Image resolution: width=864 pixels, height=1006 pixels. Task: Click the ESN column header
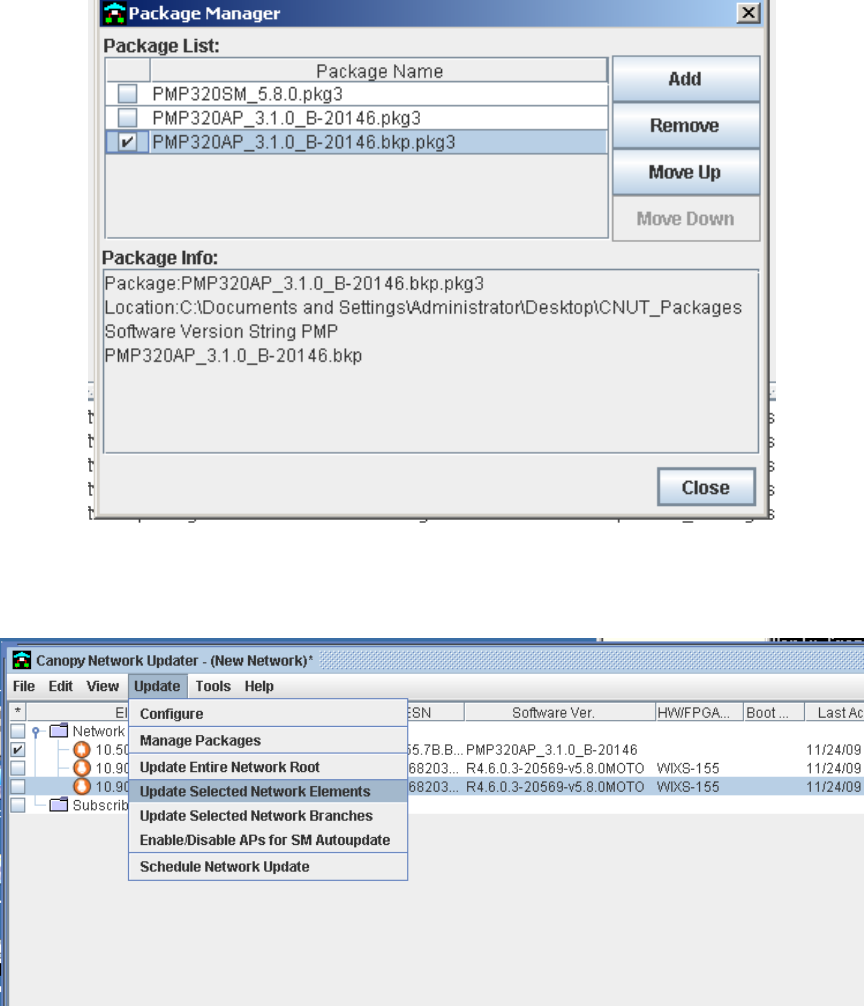pos(435,713)
